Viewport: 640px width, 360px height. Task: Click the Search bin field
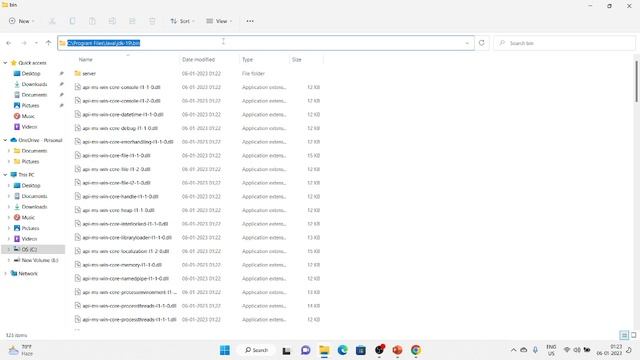[564, 43]
